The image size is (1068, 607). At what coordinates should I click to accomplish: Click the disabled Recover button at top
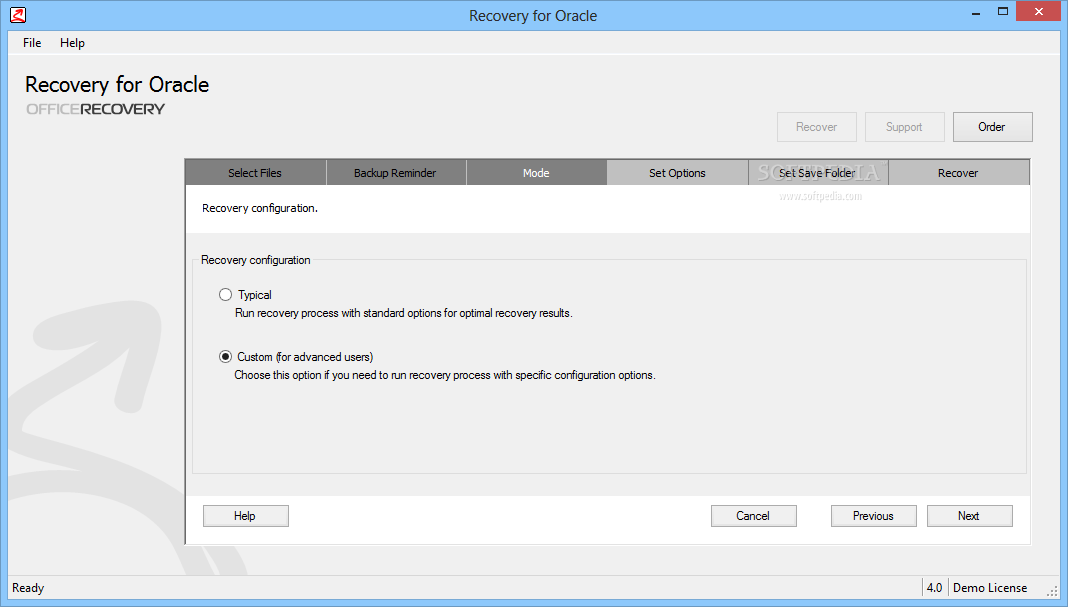(x=817, y=127)
